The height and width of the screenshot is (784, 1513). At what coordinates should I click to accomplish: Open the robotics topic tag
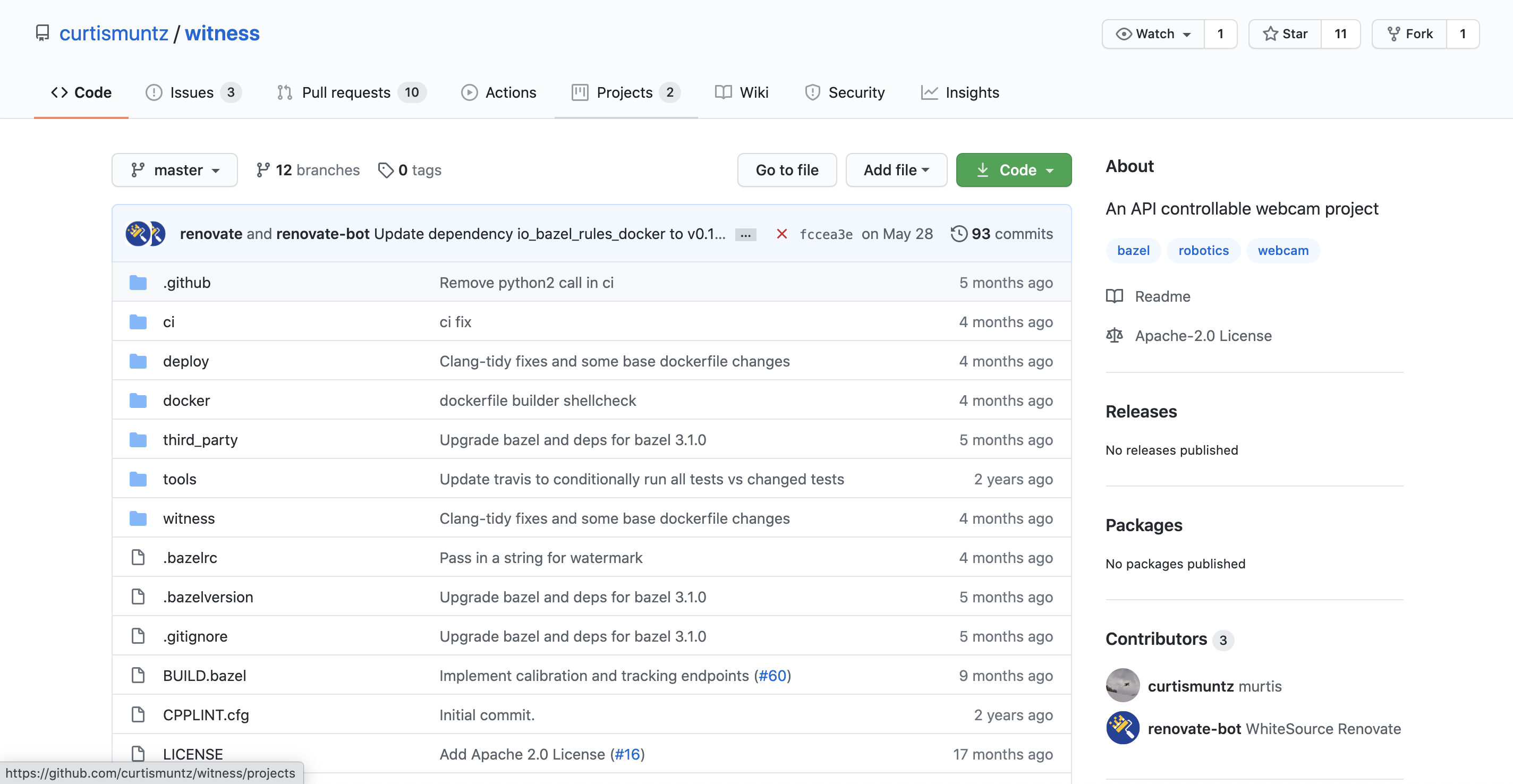coord(1203,250)
